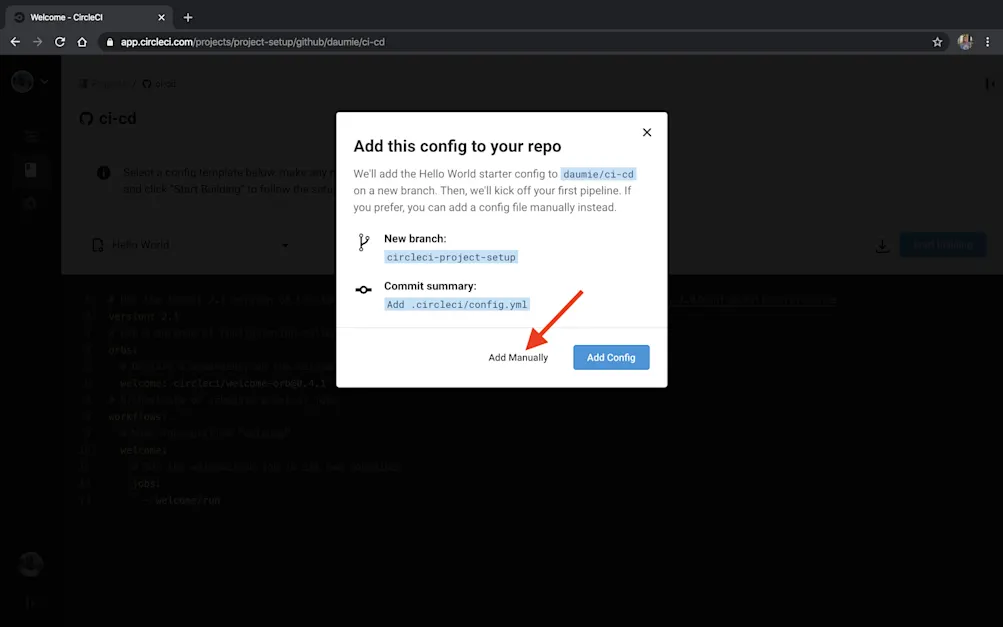1003x627 pixels.
Task: View site security lock icon
Action: 109,42
